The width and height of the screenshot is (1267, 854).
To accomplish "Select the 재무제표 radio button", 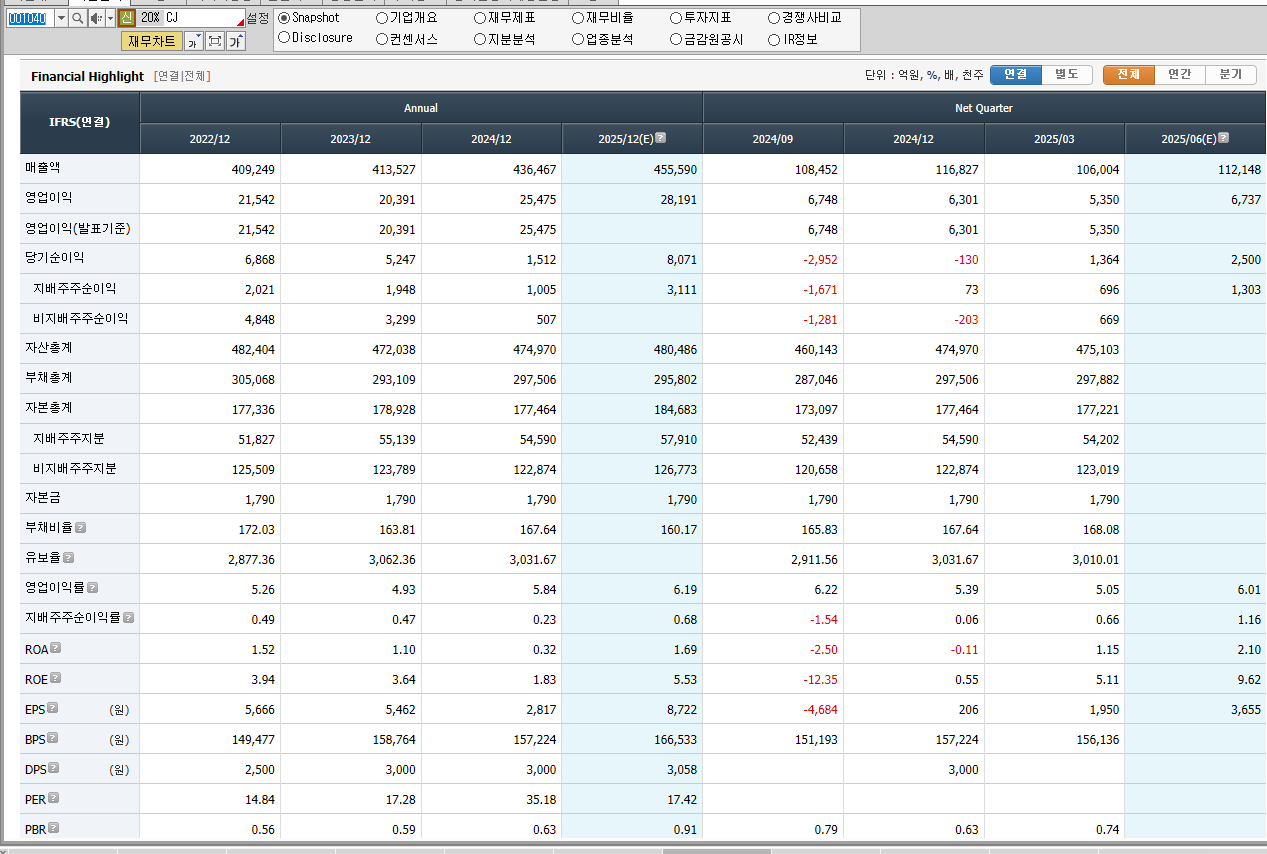I will pyautogui.click(x=480, y=18).
